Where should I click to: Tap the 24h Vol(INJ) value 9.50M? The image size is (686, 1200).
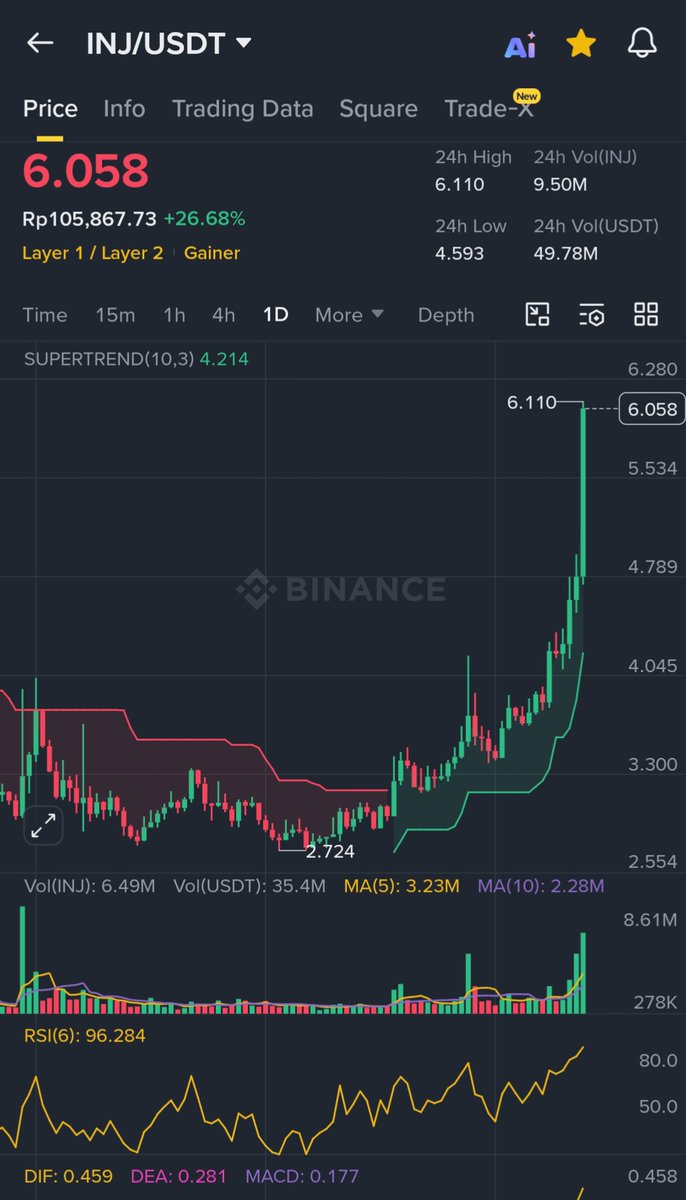click(x=560, y=185)
